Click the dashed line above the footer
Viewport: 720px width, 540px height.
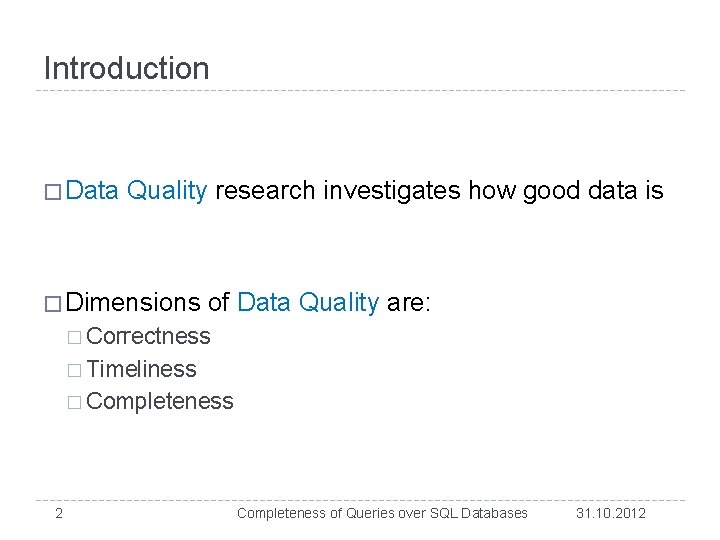[360, 500]
